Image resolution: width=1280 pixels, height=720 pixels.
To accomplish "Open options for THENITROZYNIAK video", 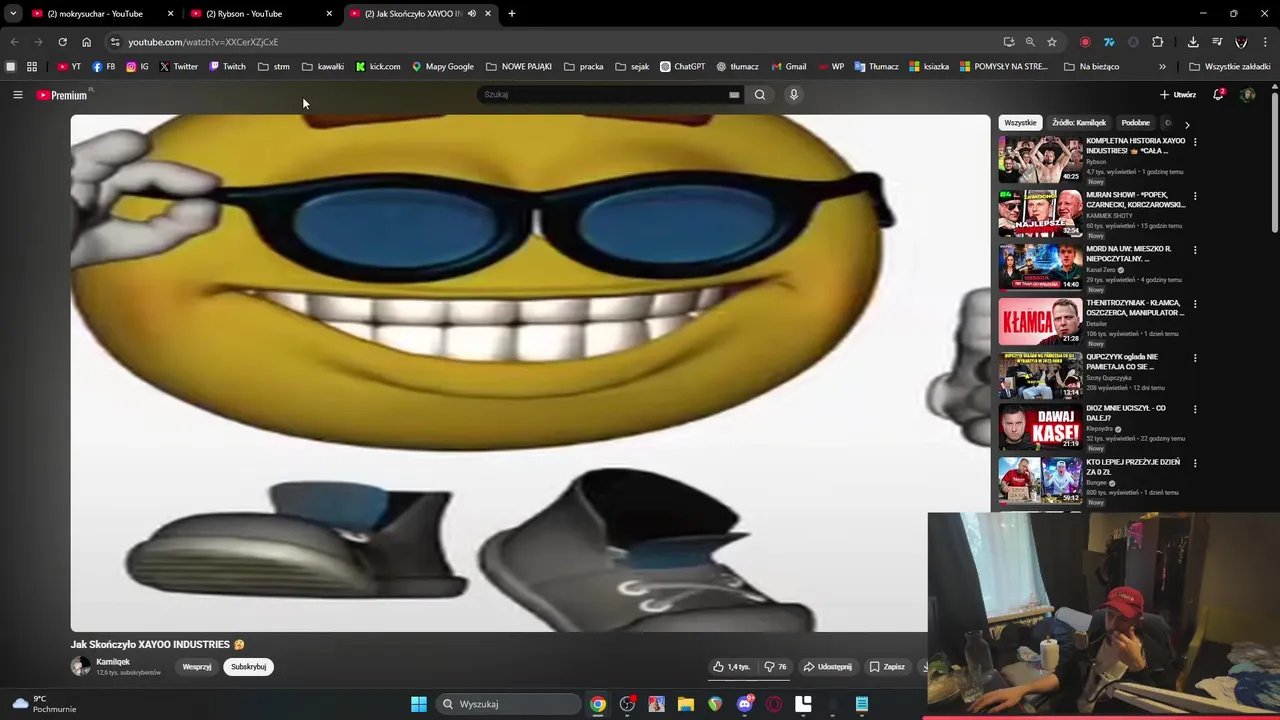I will (1195, 304).
